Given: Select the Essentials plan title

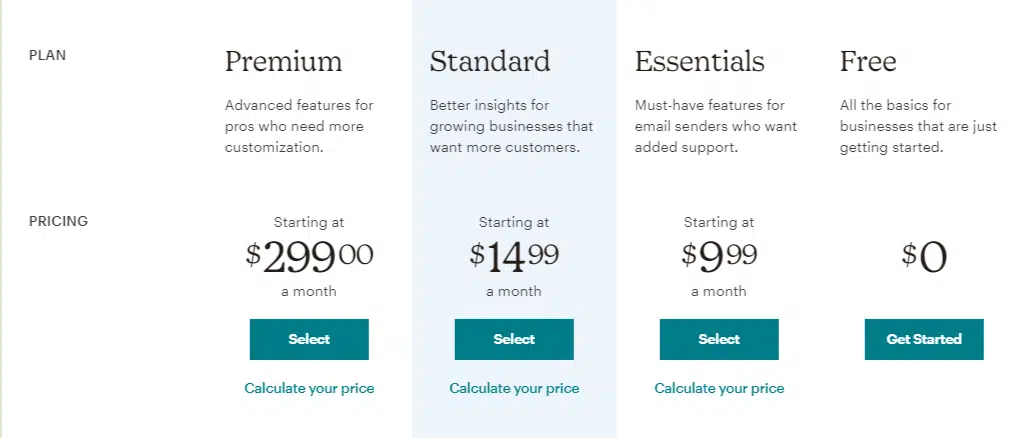Looking at the screenshot, I should 699,62.
